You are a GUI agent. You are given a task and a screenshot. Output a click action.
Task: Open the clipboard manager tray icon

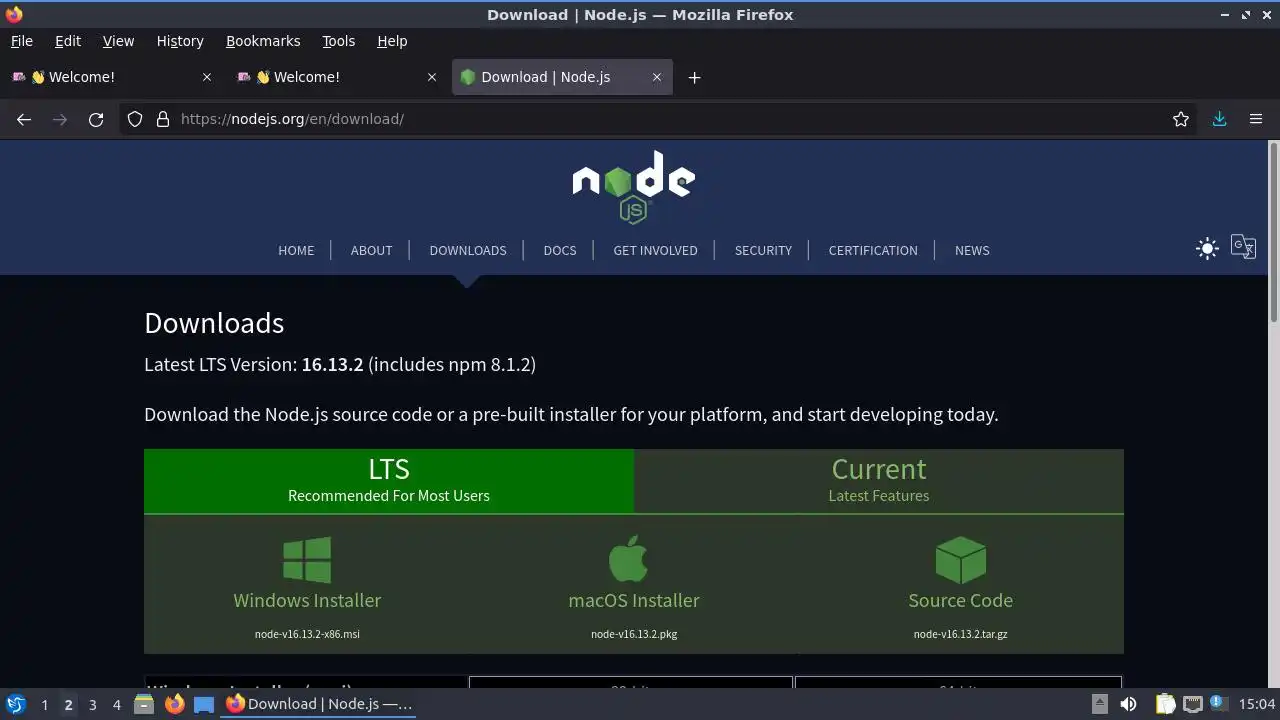[x=1166, y=704]
